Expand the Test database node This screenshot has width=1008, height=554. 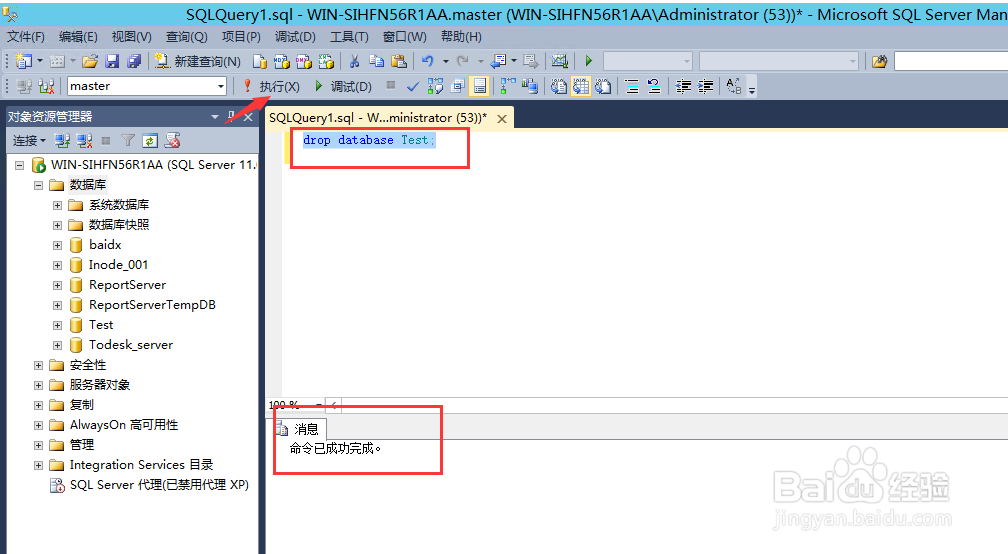tap(57, 325)
